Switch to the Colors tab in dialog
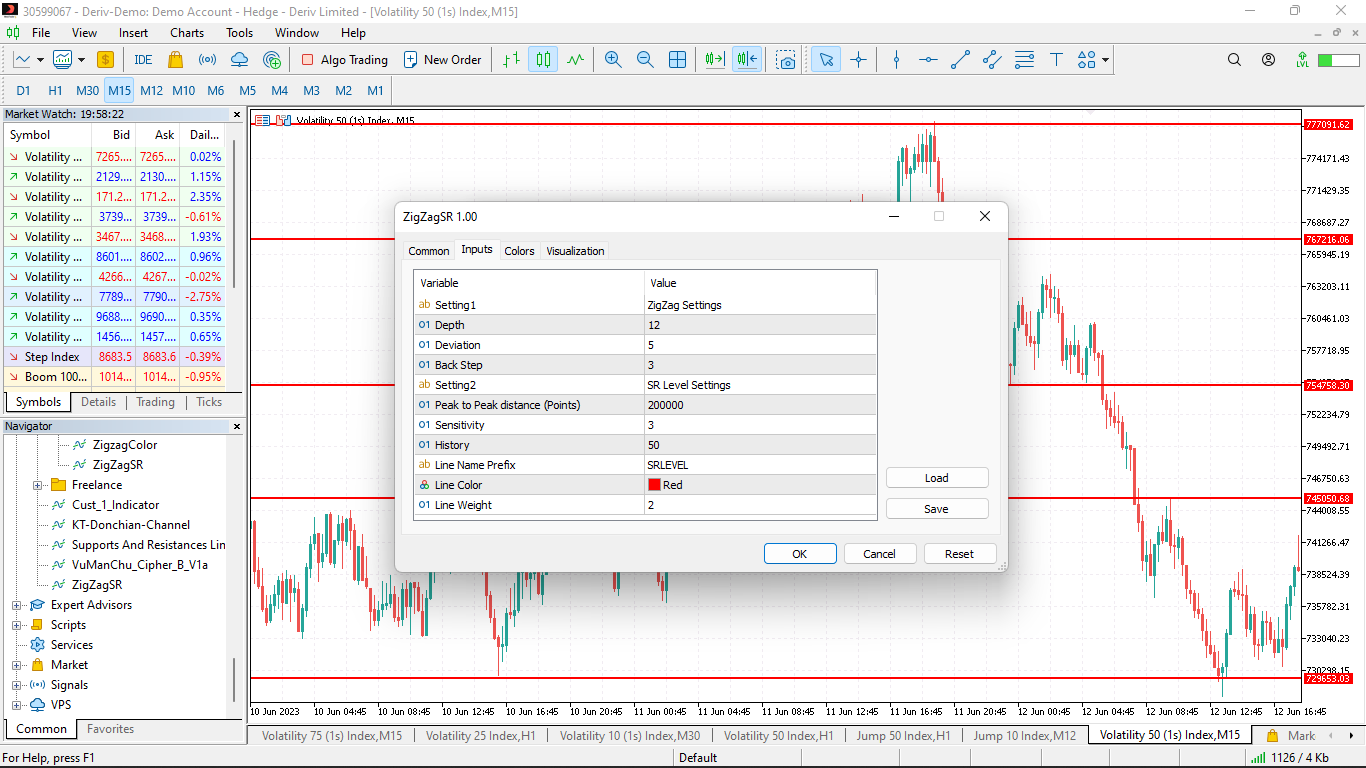The image size is (1366, 768). point(519,251)
